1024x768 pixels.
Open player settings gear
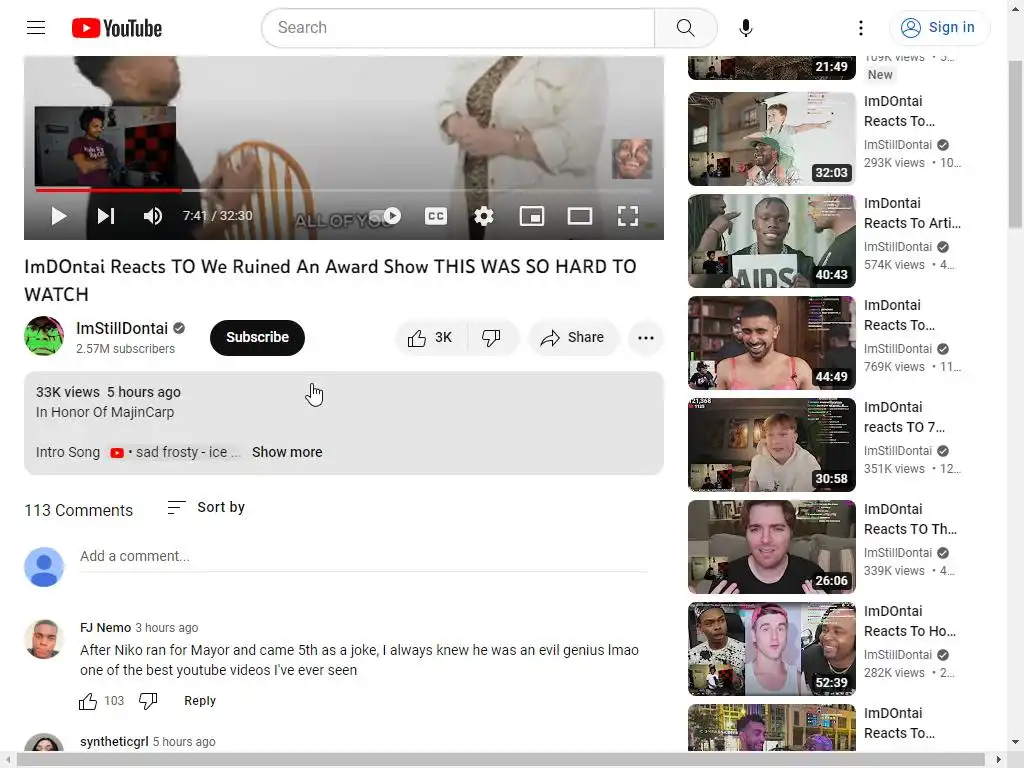[483, 216]
